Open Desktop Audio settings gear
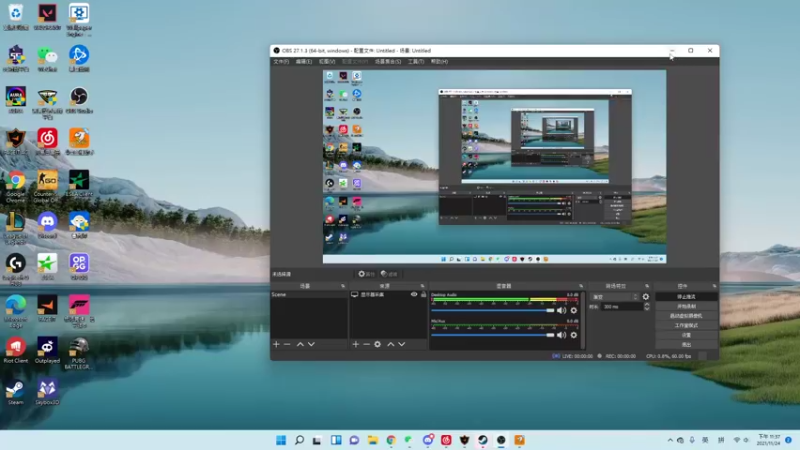 click(x=573, y=310)
